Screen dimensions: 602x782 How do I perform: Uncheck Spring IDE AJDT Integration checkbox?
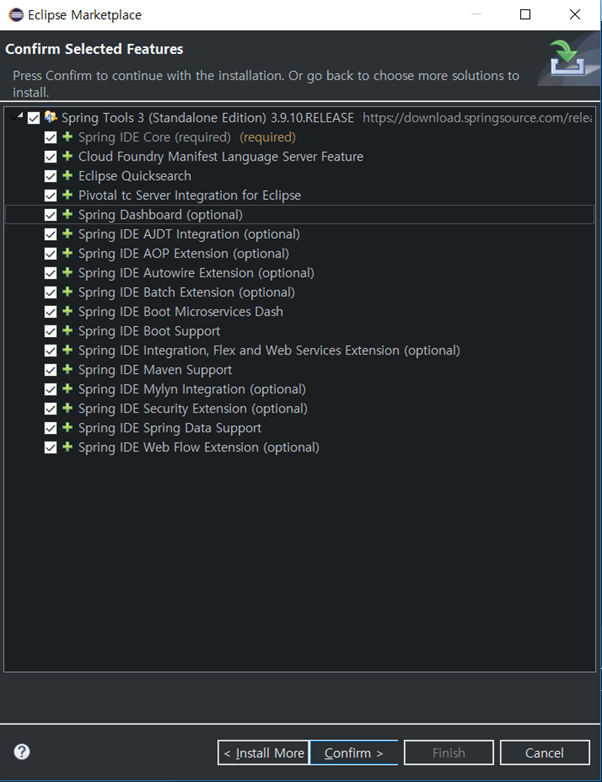click(50, 235)
